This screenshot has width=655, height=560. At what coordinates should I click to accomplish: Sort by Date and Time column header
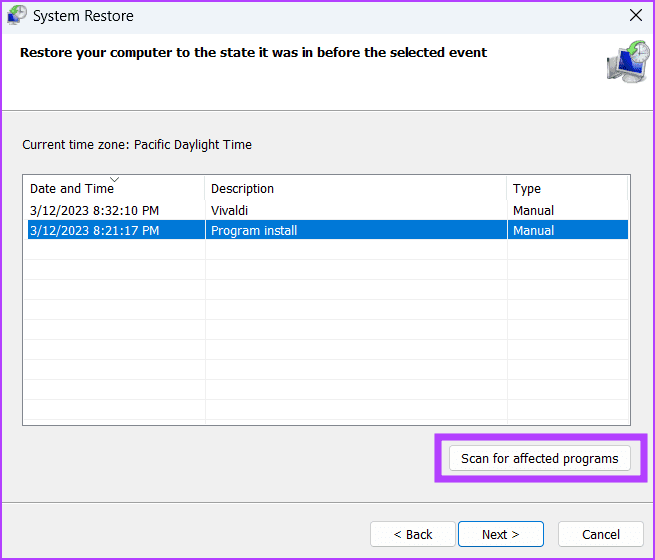(114, 188)
